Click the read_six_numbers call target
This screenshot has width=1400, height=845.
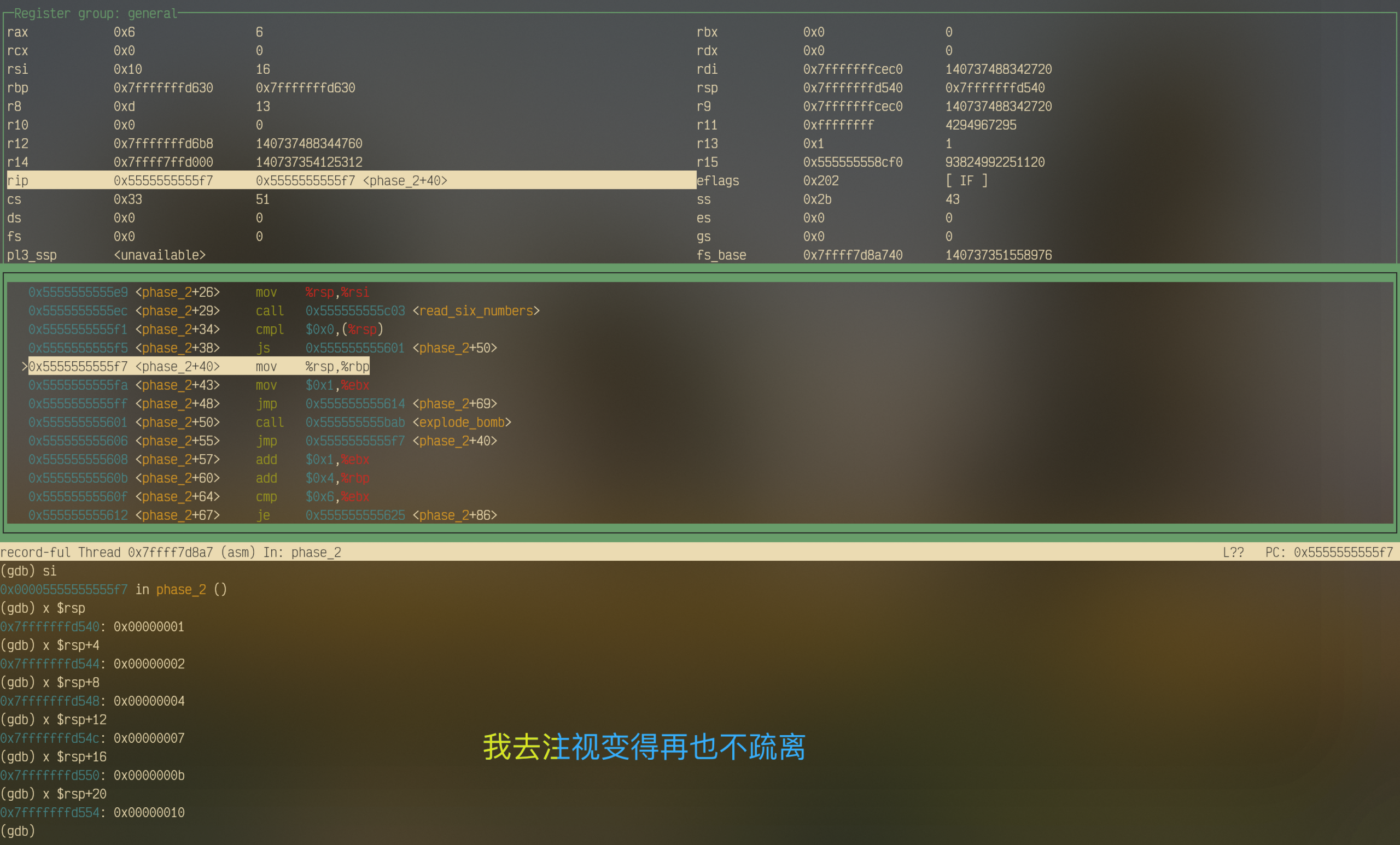(476, 311)
